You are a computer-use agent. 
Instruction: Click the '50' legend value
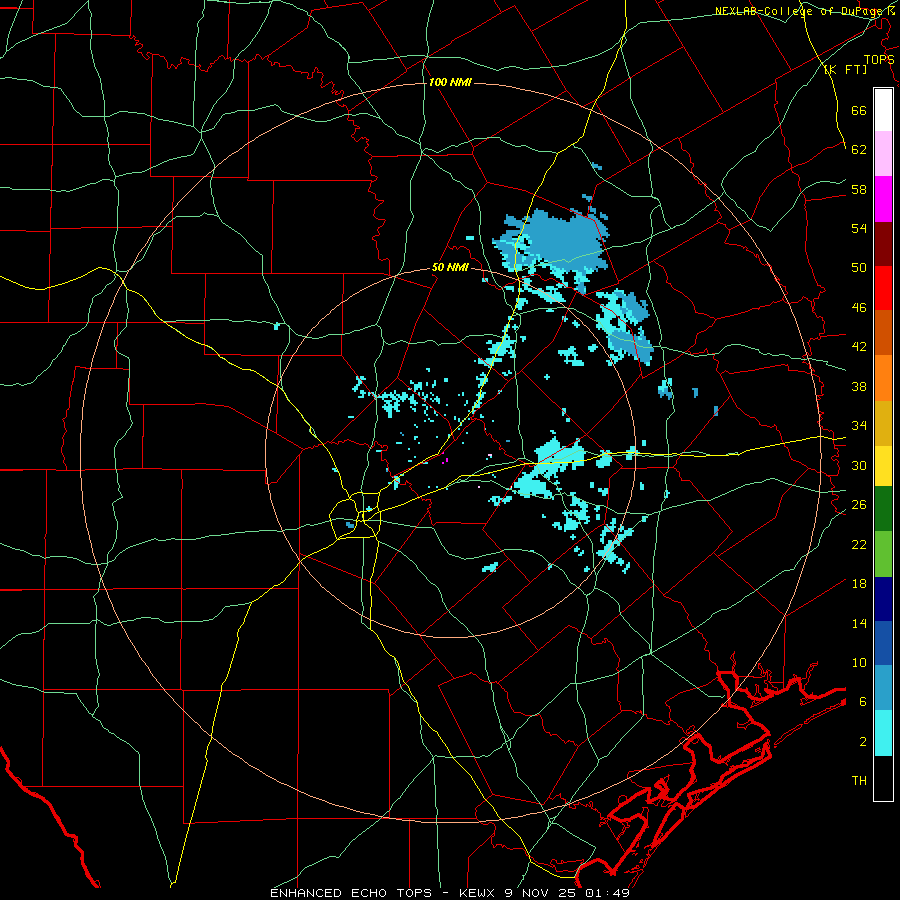(x=859, y=268)
